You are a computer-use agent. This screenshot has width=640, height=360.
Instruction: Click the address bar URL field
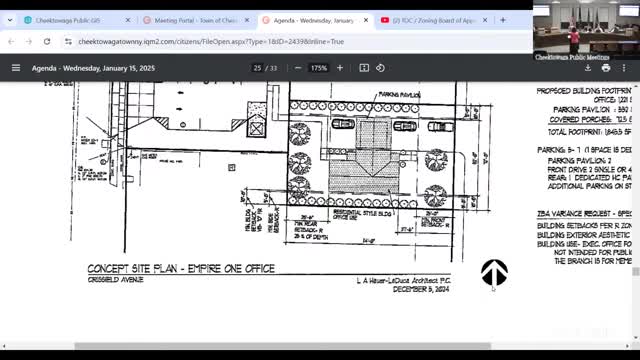[x=211, y=42]
